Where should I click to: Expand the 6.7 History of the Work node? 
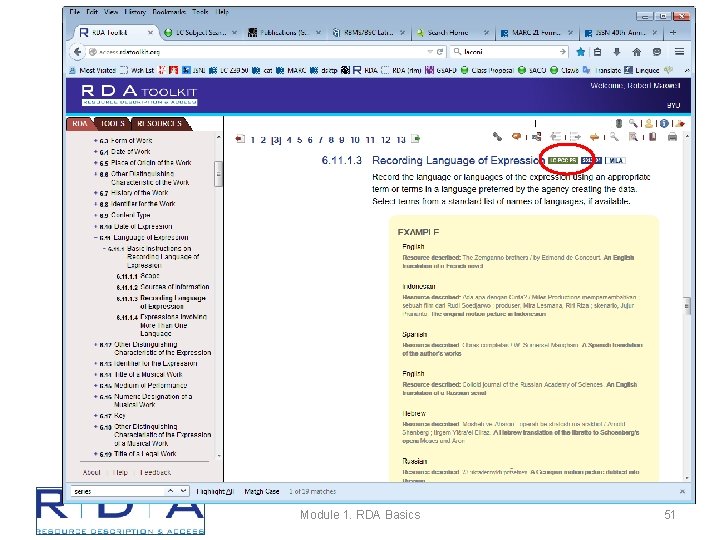(x=96, y=193)
